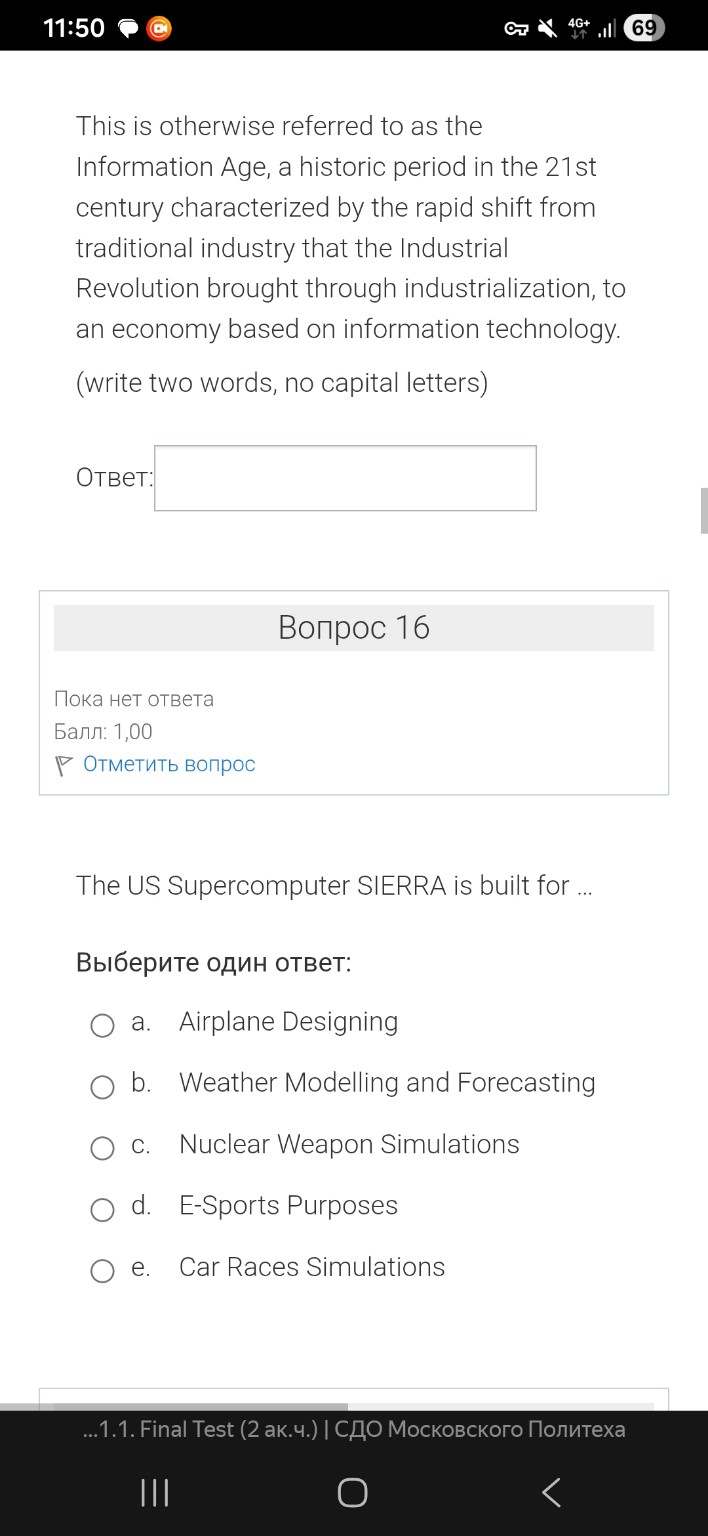Tap the recent apps navigation button
This screenshot has height=1536, width=708.
point(155,1491)
